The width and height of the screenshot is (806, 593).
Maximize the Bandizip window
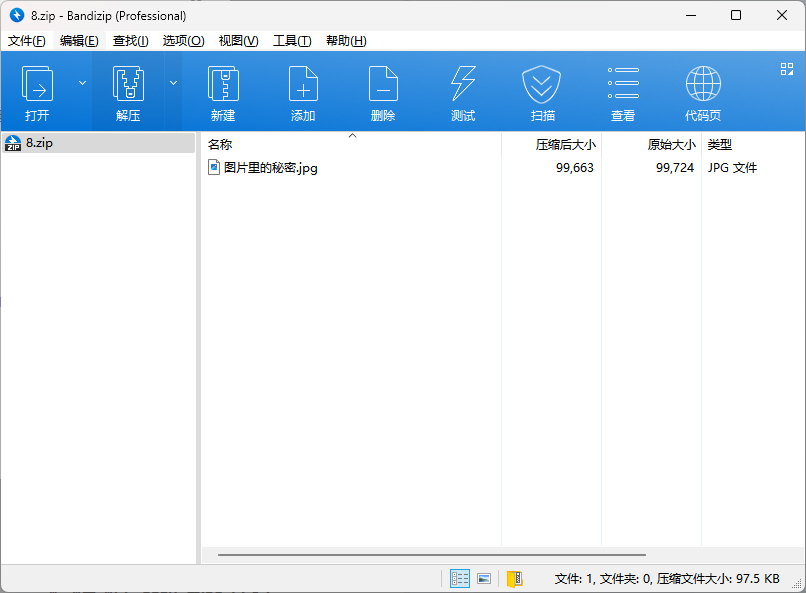736,15
